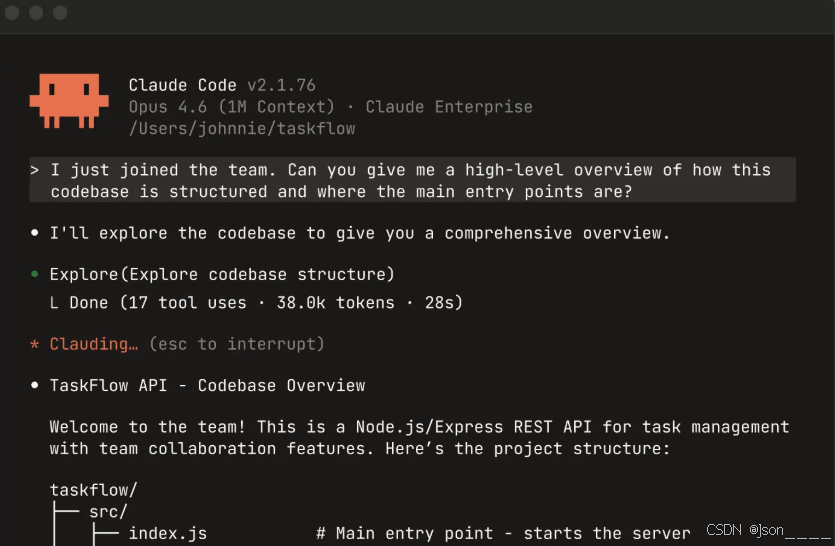Select index.js in the project tree

(x=168, y=533)
